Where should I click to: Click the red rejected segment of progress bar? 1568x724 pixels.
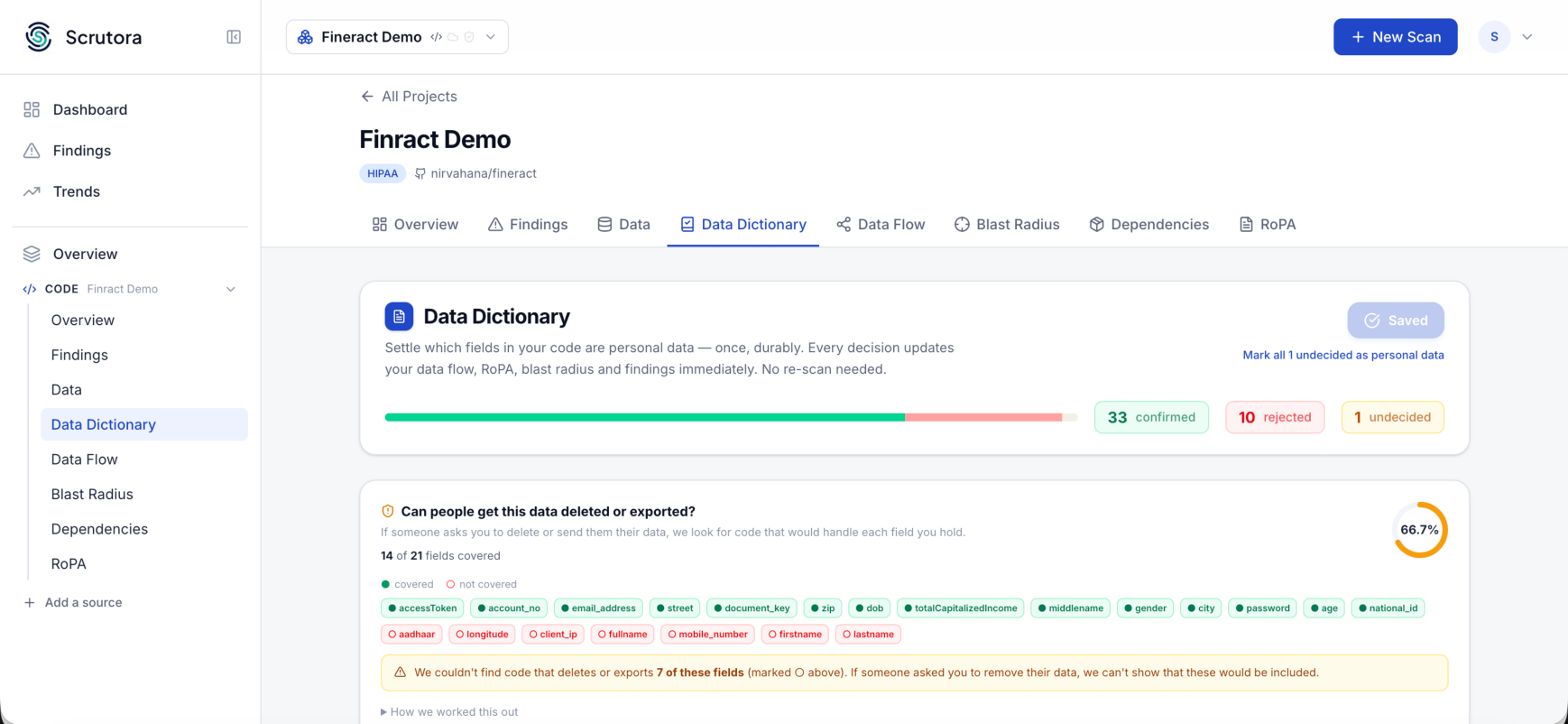(x=983, y=417)
